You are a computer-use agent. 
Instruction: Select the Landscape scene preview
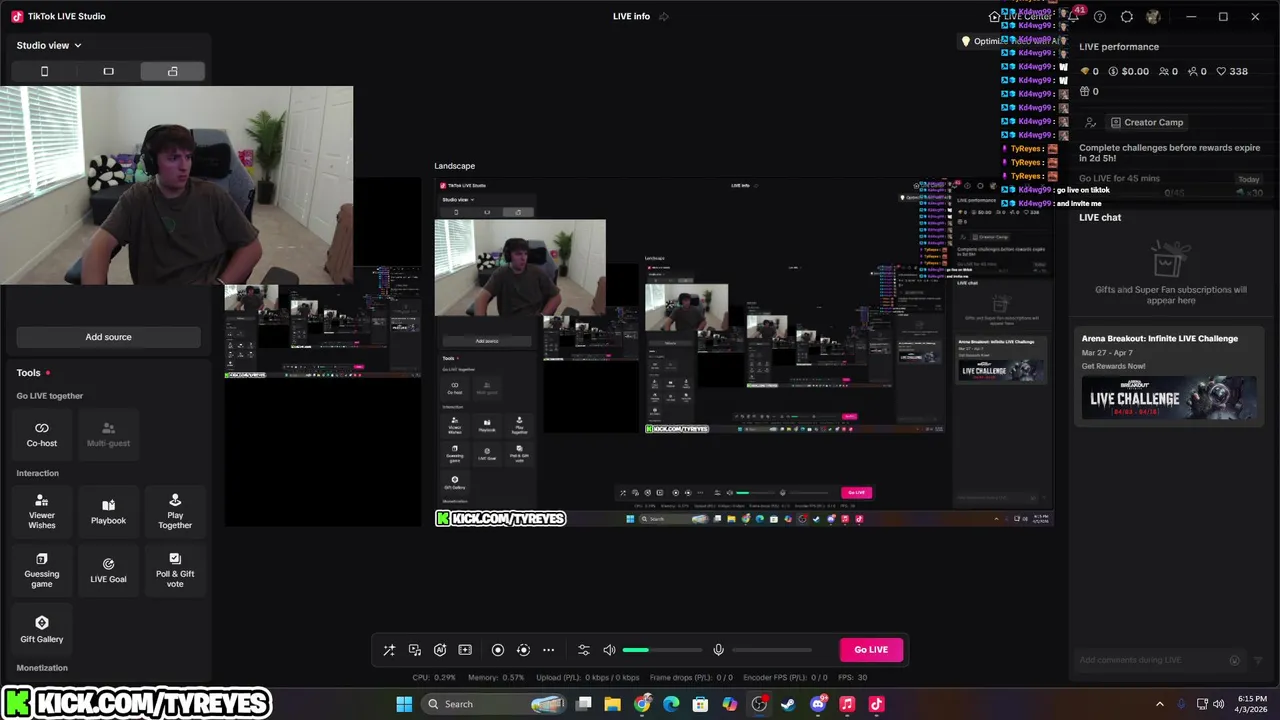[744, 352]
